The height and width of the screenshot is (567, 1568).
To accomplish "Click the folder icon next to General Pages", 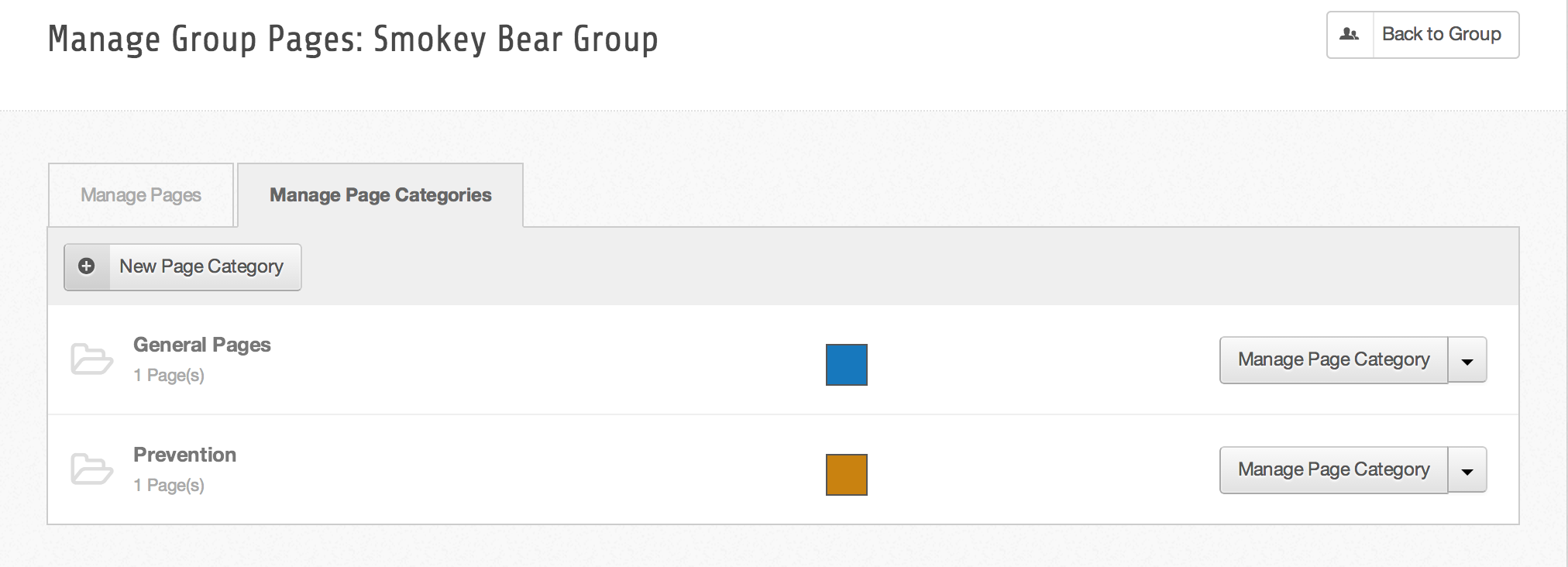I will pos(91,359).
